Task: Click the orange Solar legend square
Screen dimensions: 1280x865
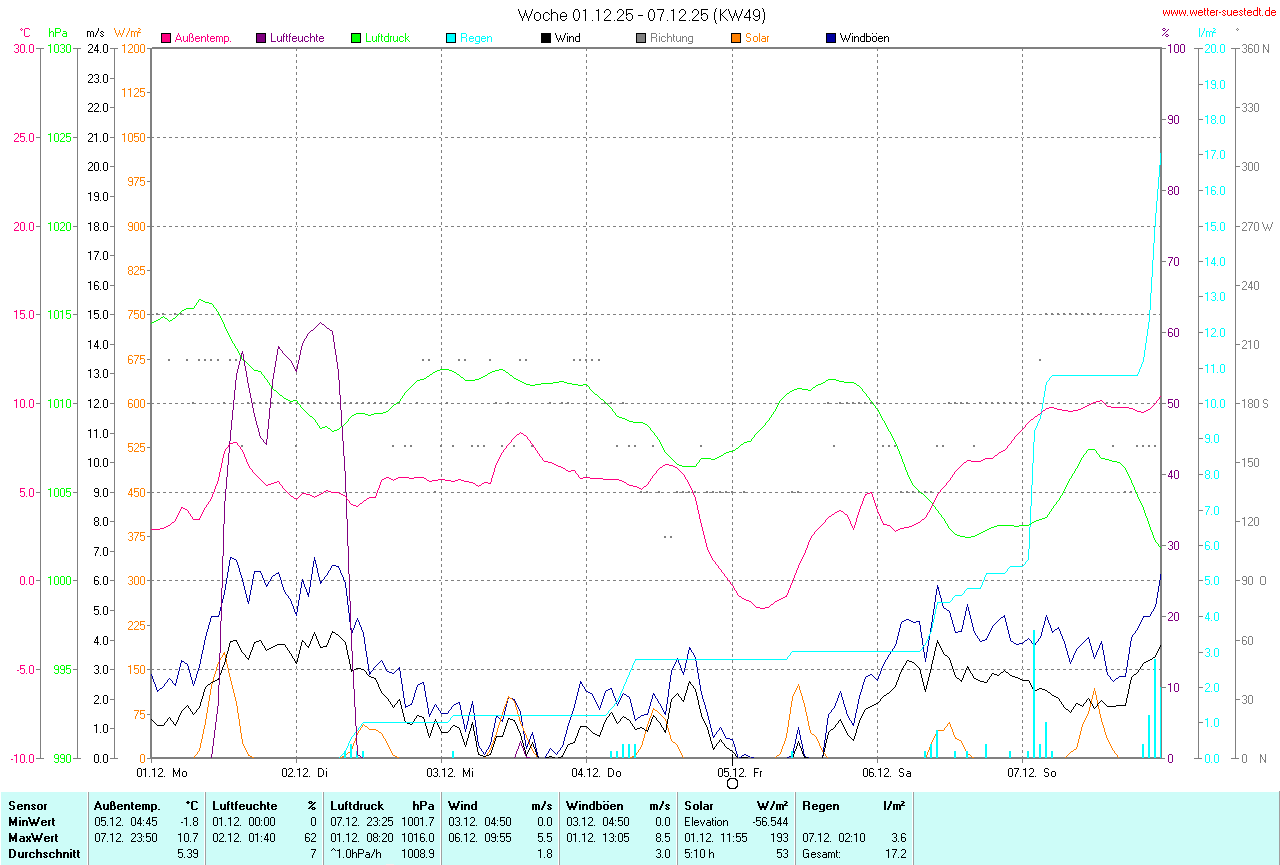Action: tap(736, 38)
